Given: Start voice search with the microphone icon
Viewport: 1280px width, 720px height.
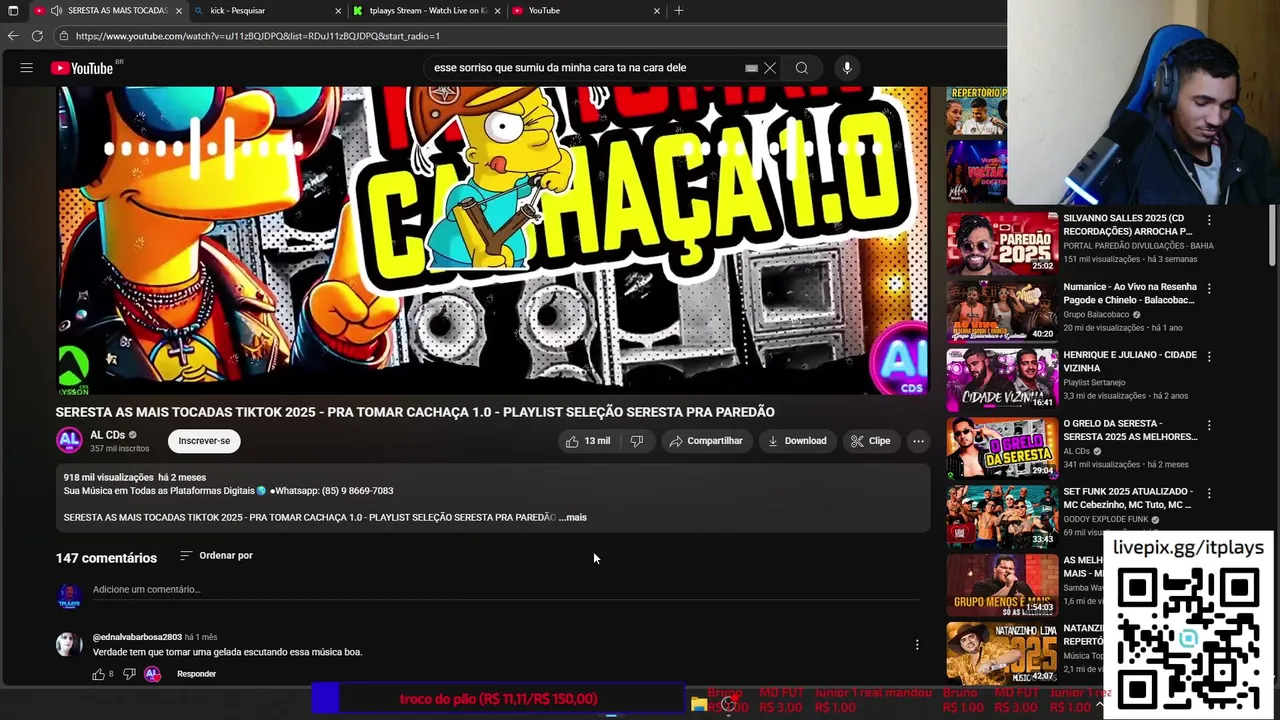Looking at the screenshot, I should 847,68.
